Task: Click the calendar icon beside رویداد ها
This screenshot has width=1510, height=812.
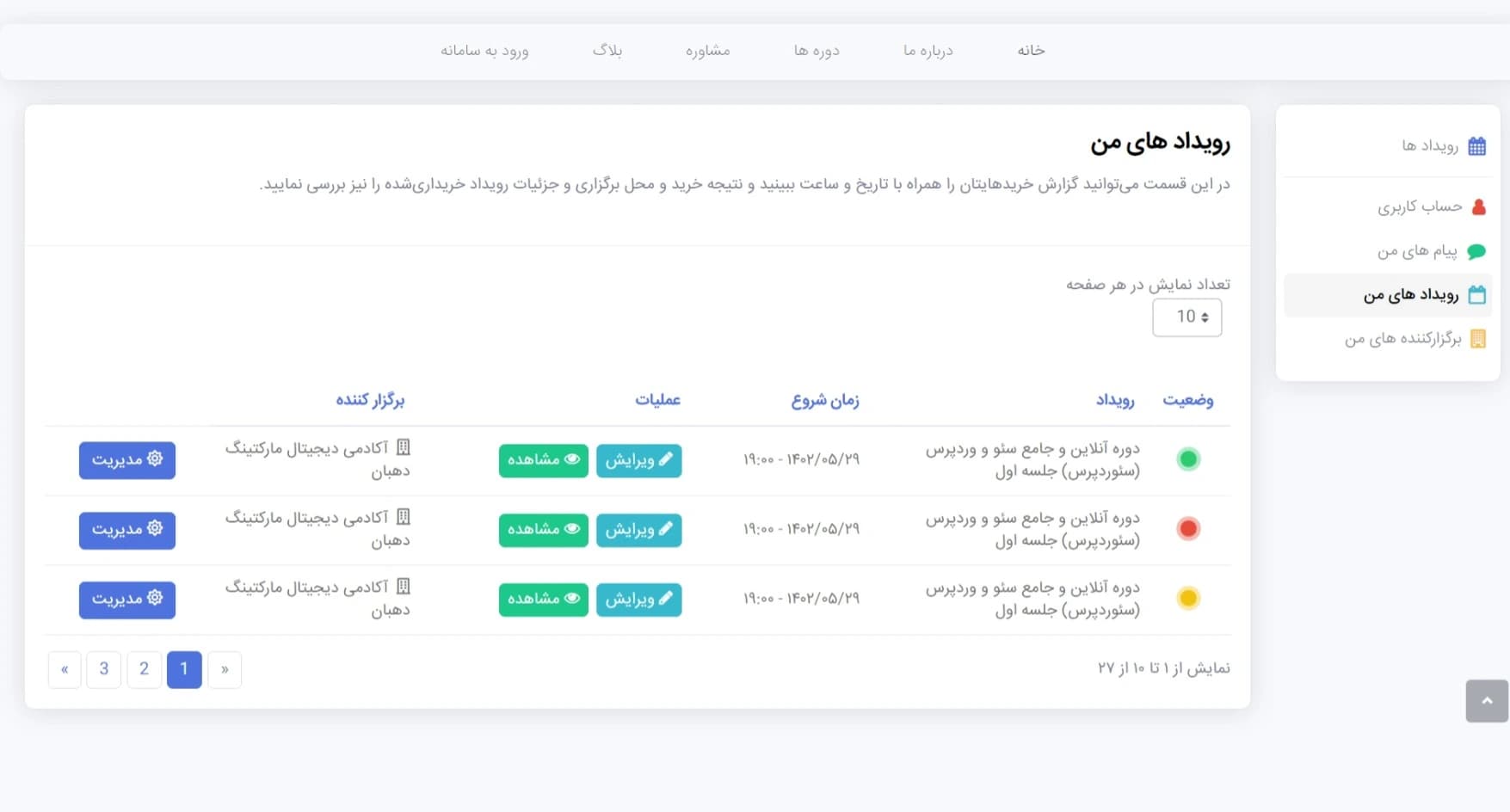Action: click(x=1476, y=146)
